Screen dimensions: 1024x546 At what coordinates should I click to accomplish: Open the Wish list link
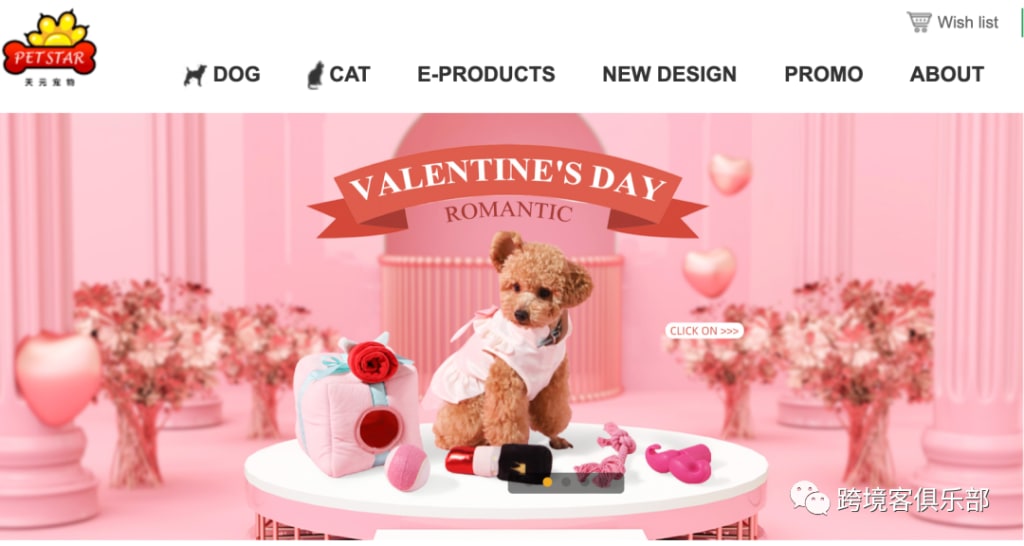[967, 22]
